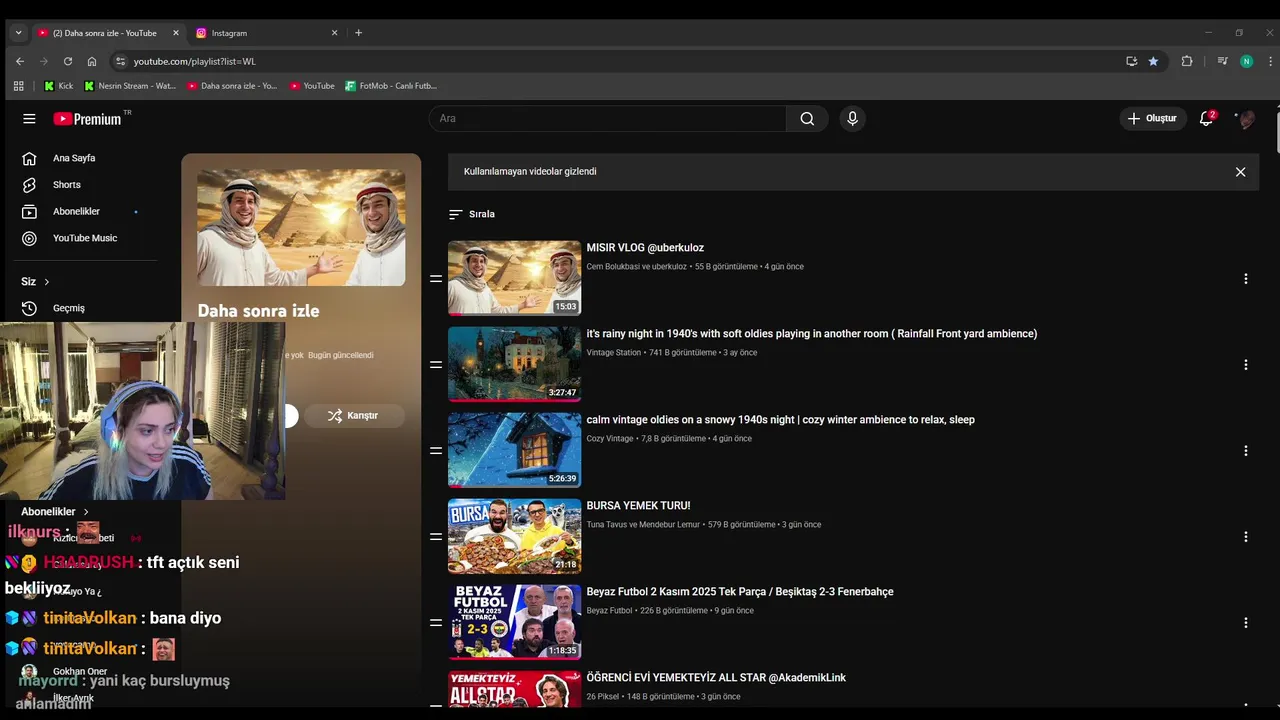Click the search magnifier button
Viewport: 1280px width, 720px height.
pyautogui.click(x=807, y=118)
